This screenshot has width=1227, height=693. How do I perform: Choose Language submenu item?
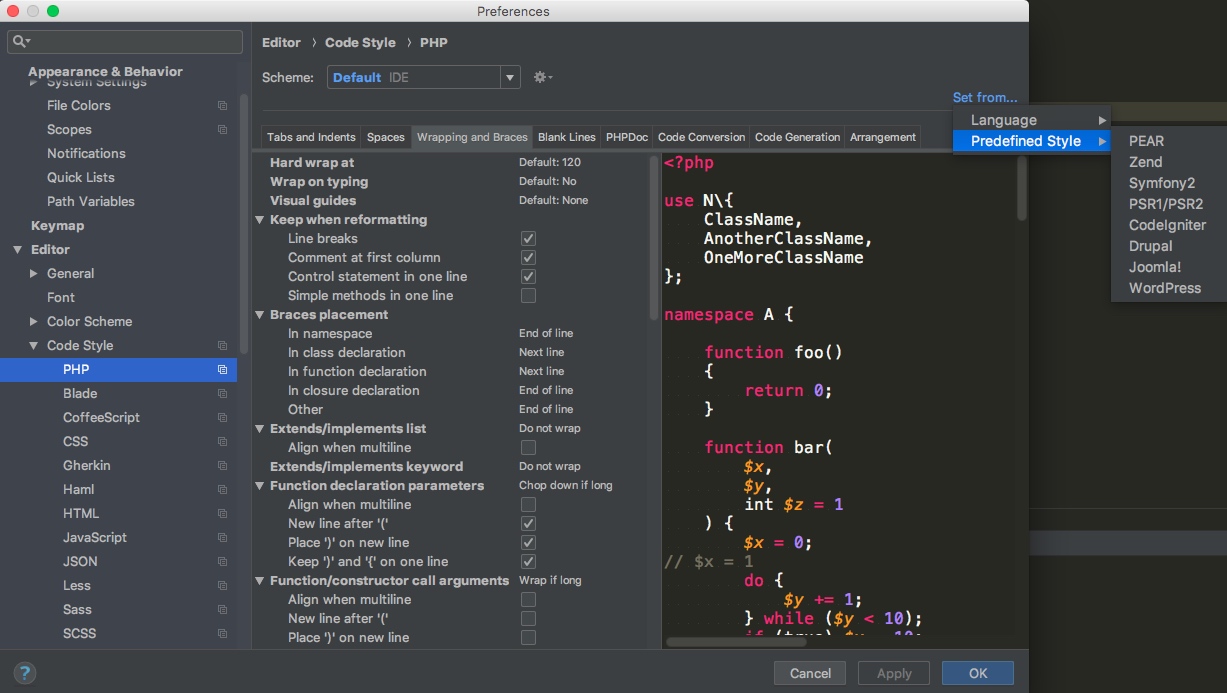coord(1032,120)
